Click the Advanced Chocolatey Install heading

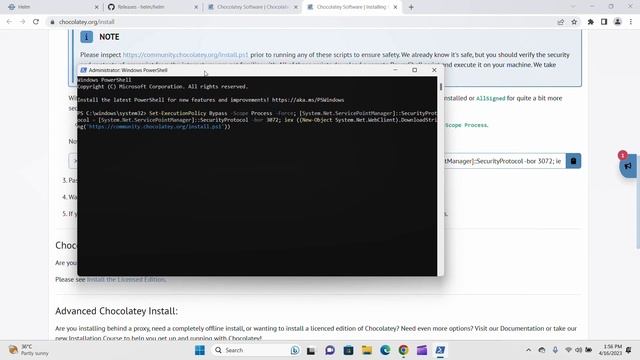coord(116,311)
